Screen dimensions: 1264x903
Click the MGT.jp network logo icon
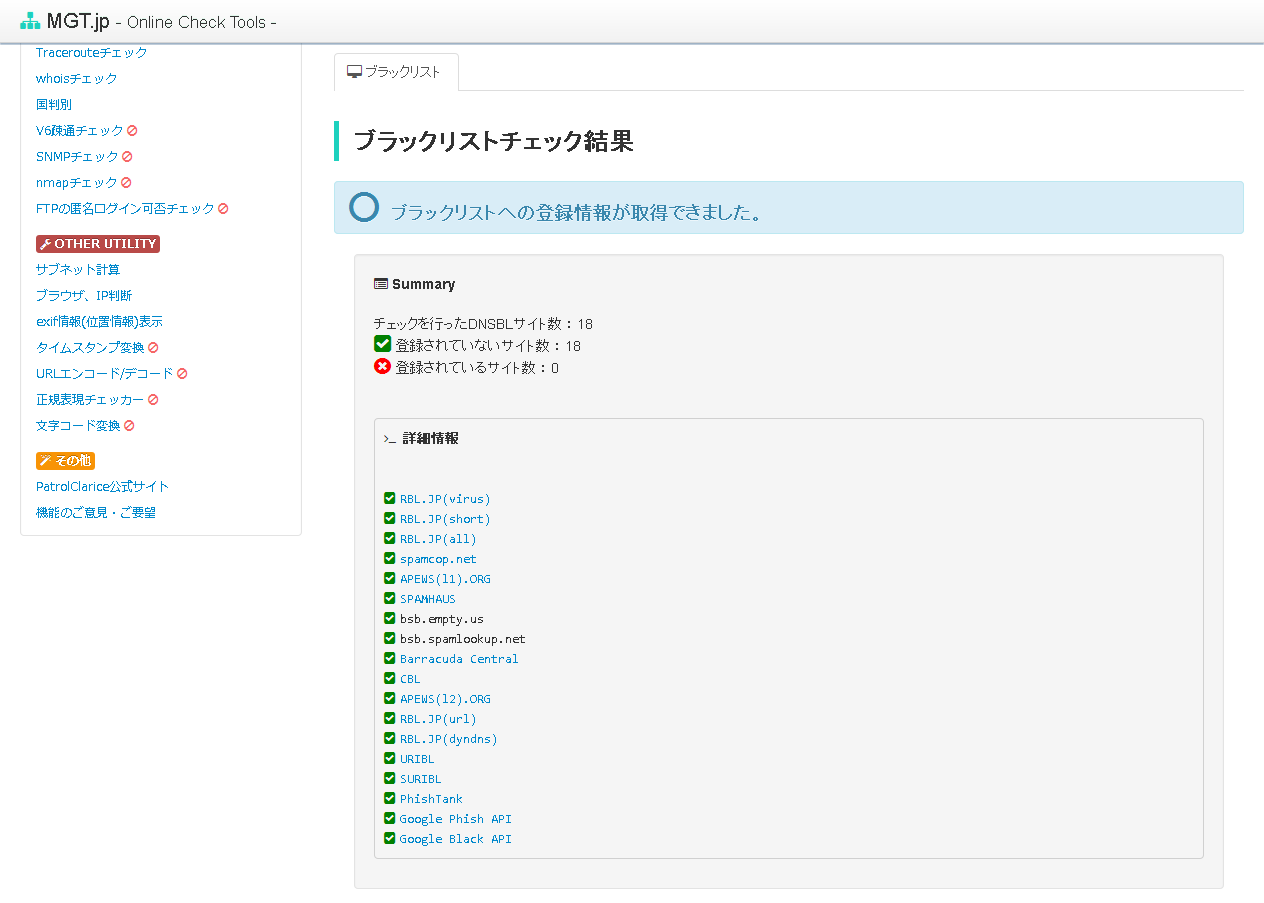tap(30, 21)
